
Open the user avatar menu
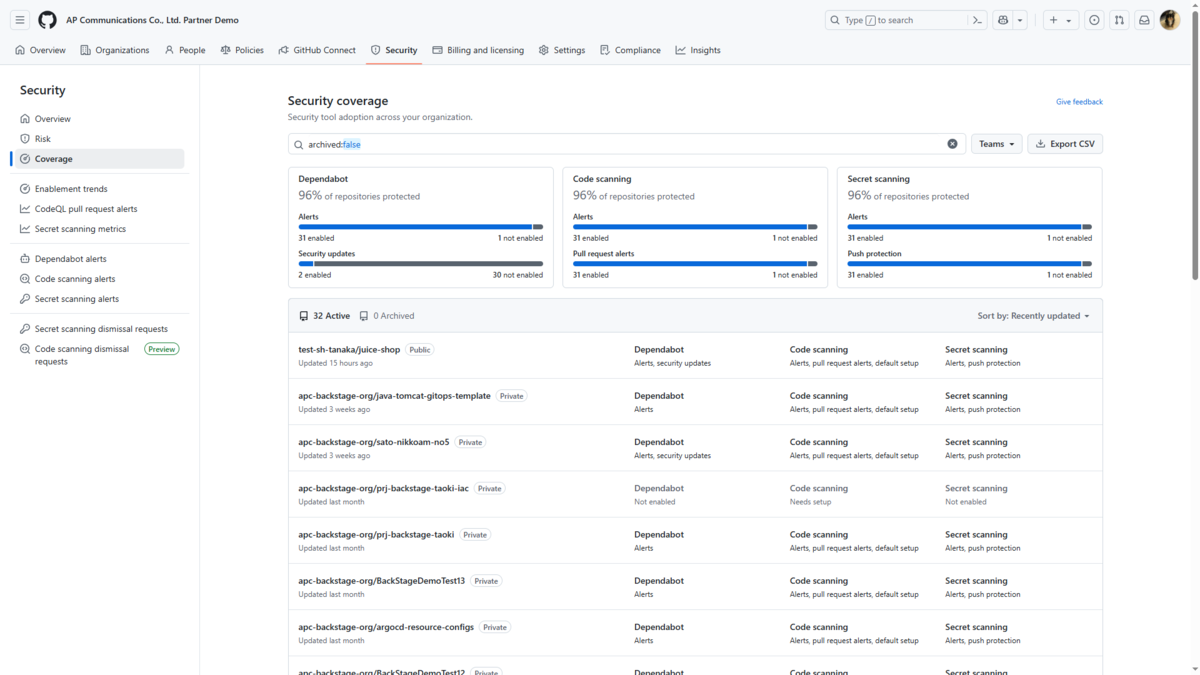pyautogui.click(x=1170, y=20)
